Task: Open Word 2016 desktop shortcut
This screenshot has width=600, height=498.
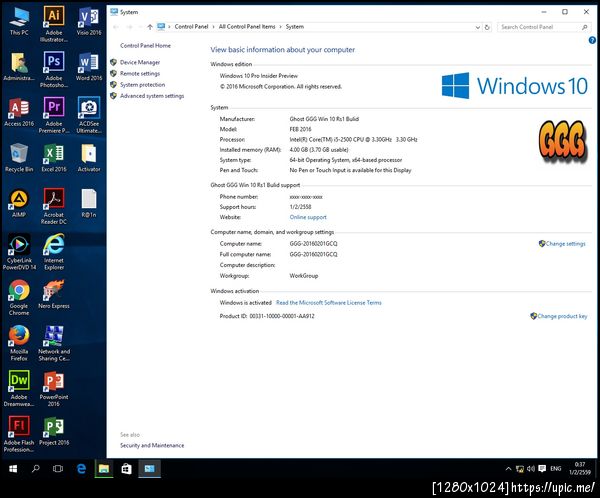Action: (89, 66)
